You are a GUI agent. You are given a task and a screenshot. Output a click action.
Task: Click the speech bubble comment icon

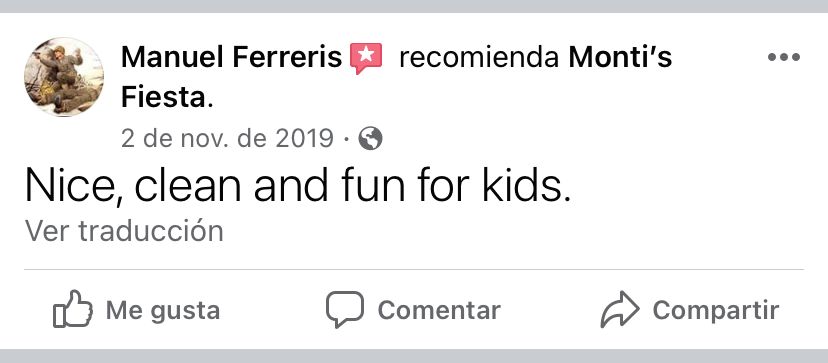coord(344,310)
